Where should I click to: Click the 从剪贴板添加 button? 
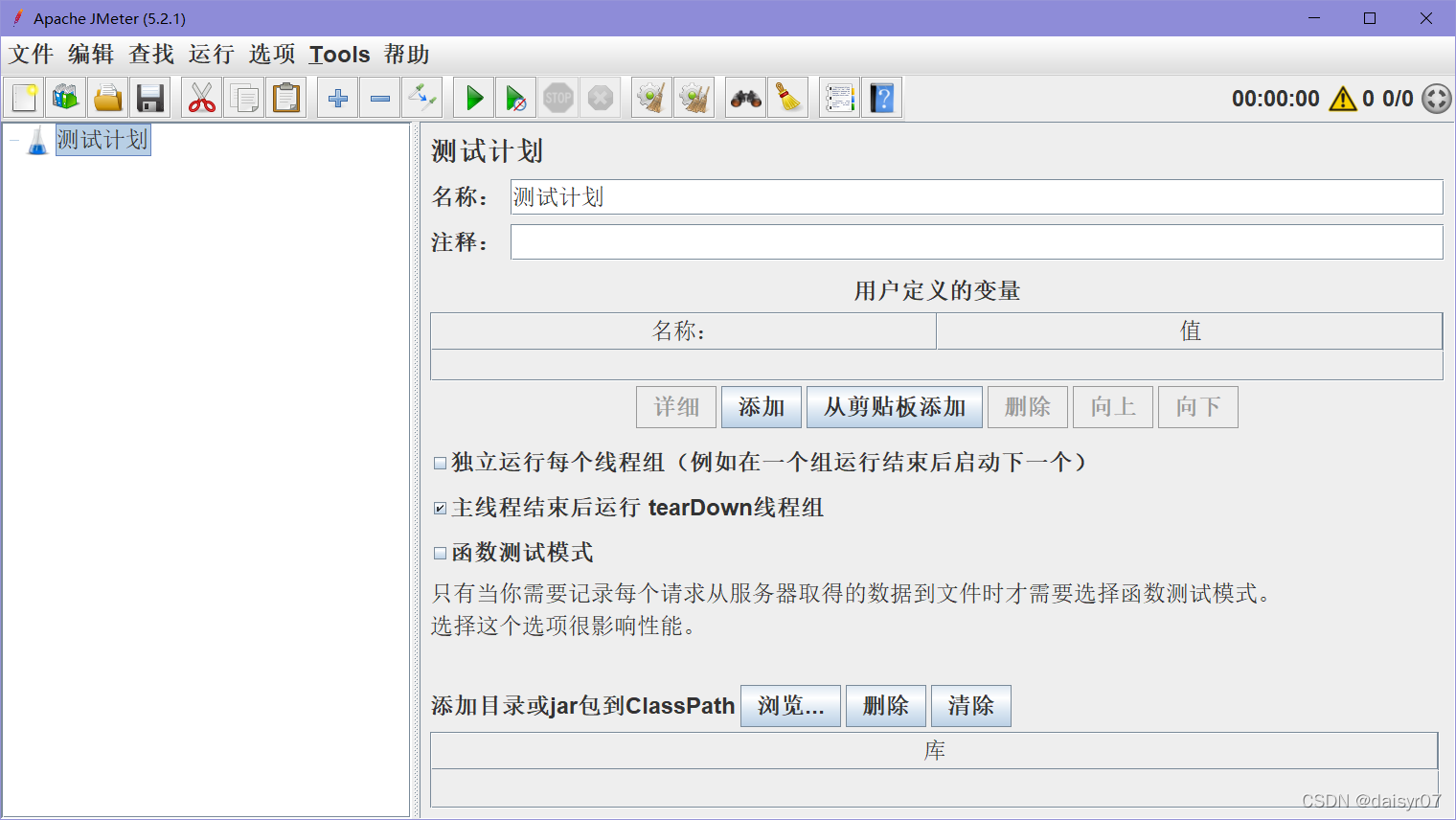[895, 407]
